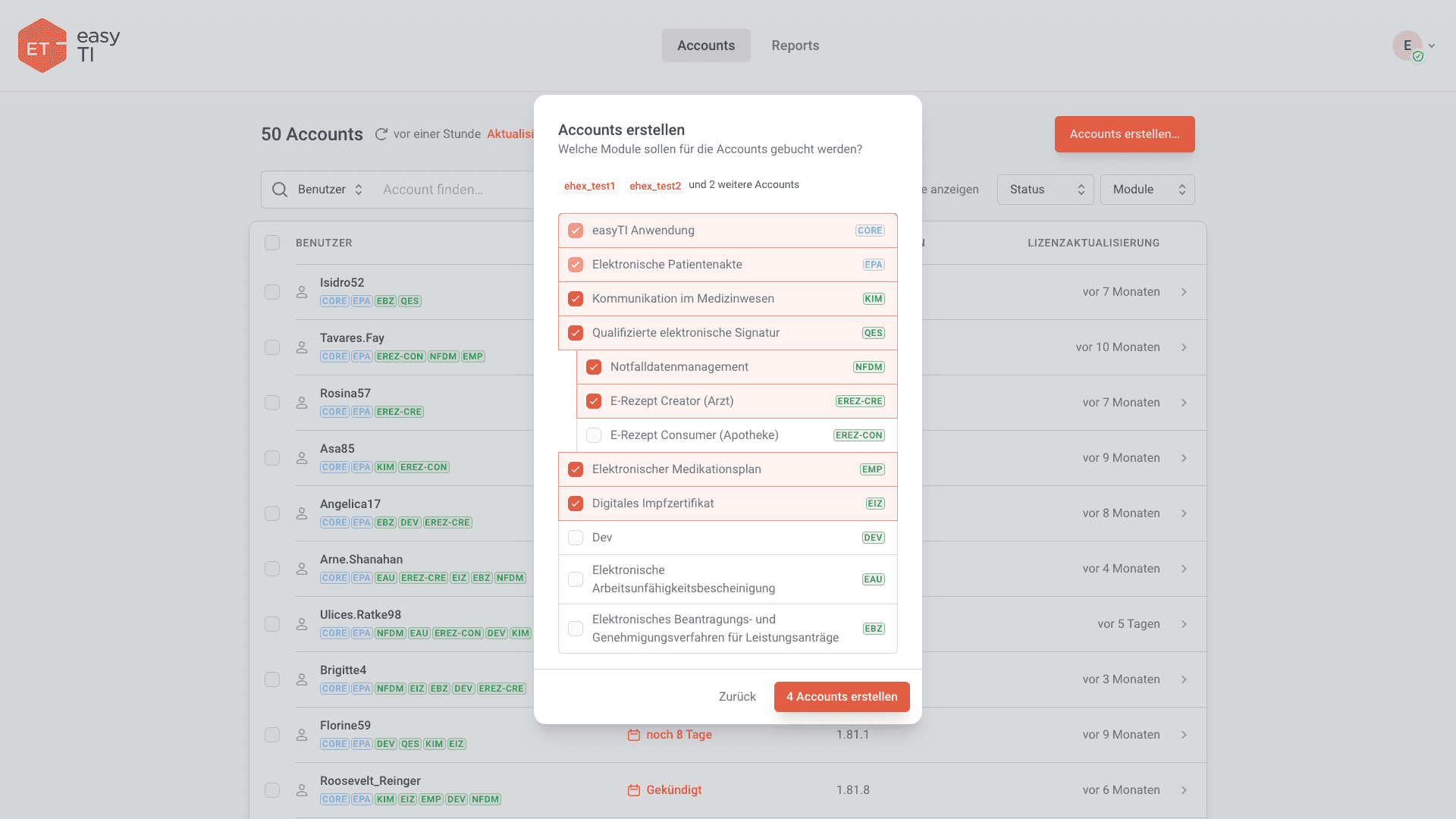The width and height of the screenshot is (1456, 819).
Task: Uncheck Kommunikation im Medizinwesen module
Action: point(576,299)
